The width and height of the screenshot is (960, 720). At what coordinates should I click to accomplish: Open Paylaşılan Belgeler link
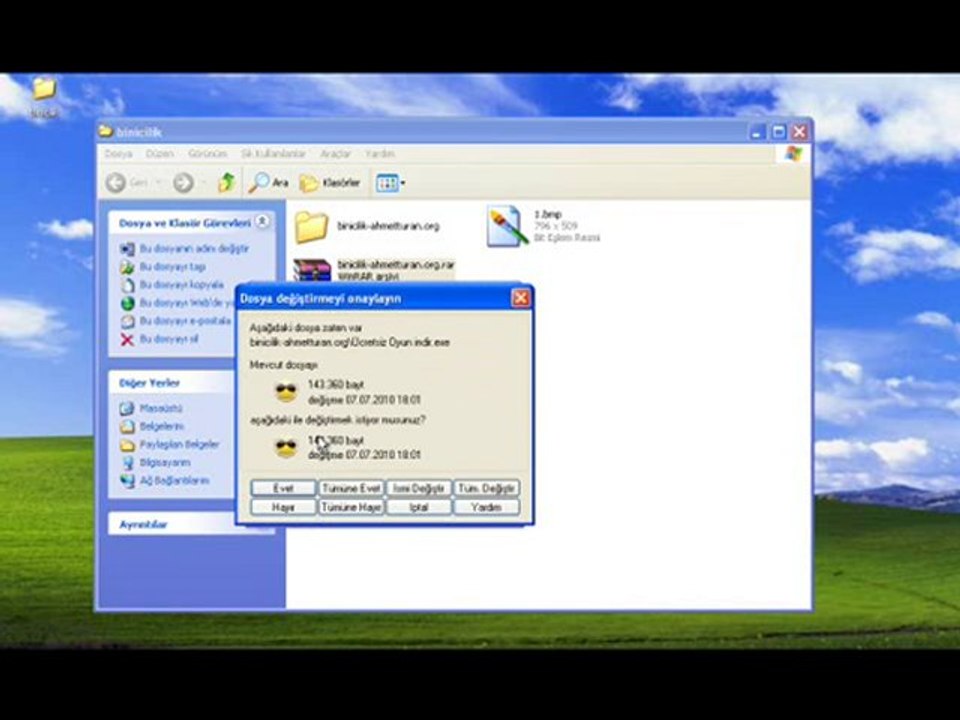(x=179, y=444)
